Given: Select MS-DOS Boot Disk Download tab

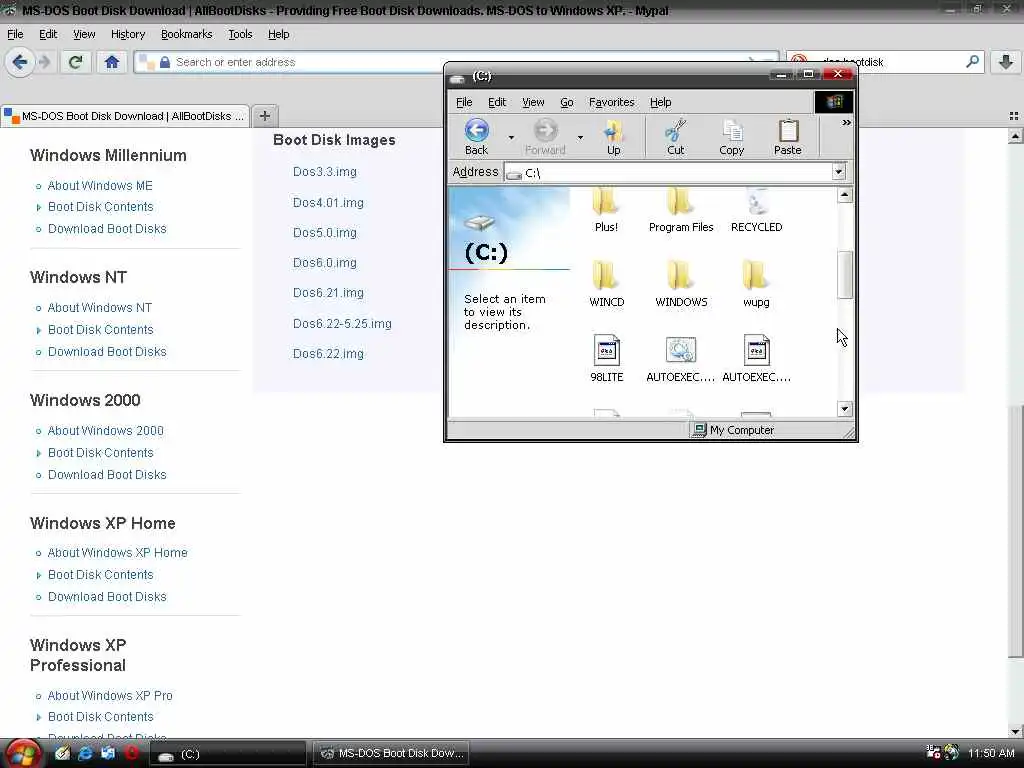Looking at the screenshot, I should 125,116.
